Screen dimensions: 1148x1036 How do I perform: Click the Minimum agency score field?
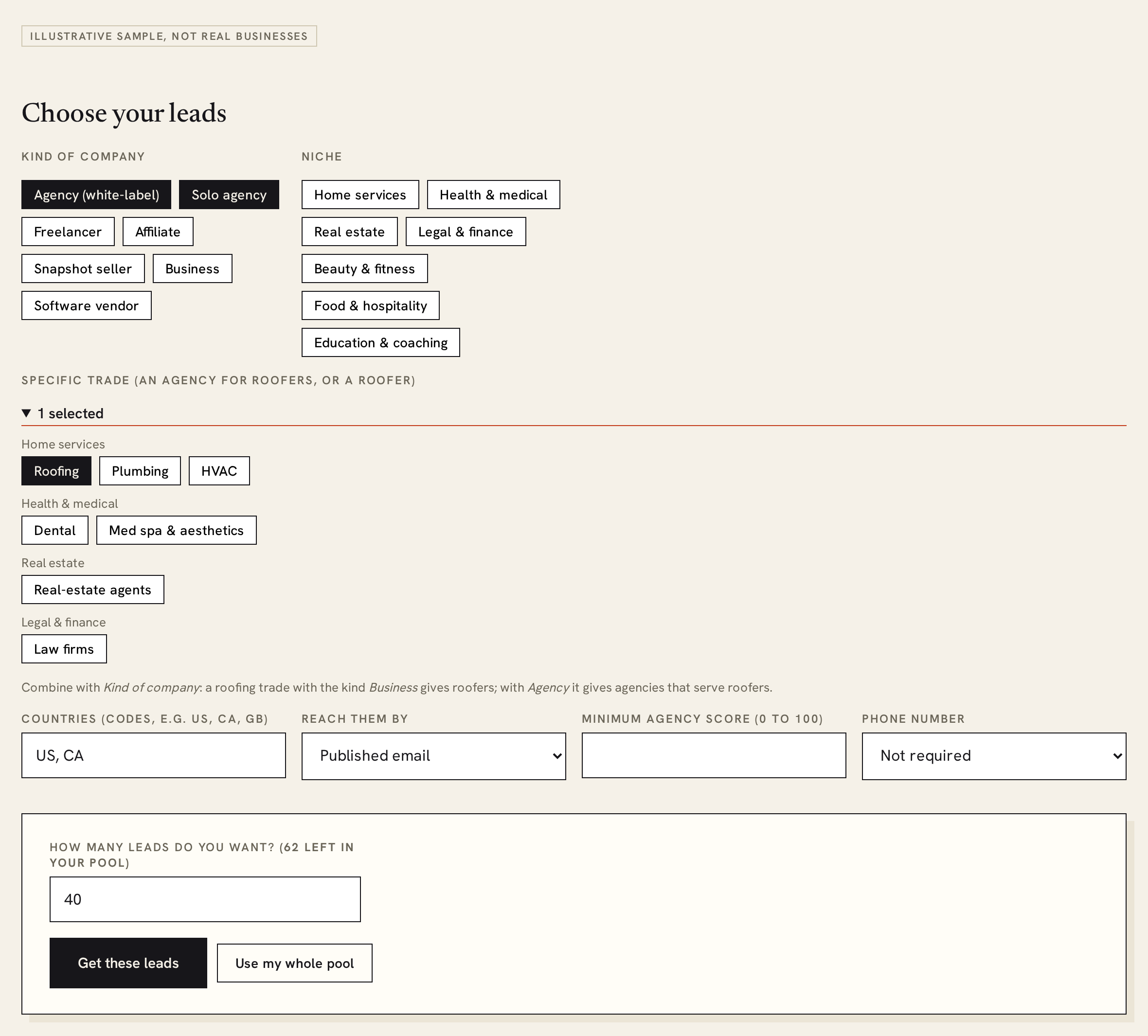click(x=714, y=755)
